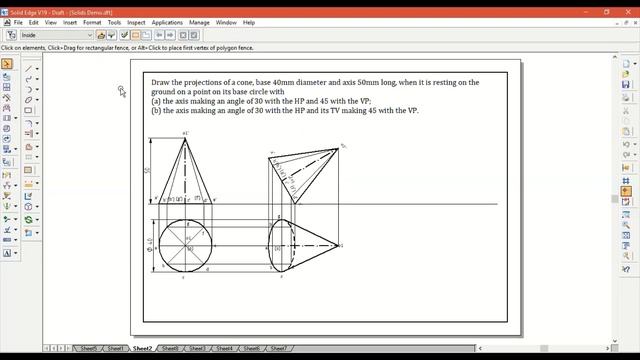Viewport: 640px width, 360px height.
Task: Click the right arrow Next icon
Action: (x=170, y=35)
